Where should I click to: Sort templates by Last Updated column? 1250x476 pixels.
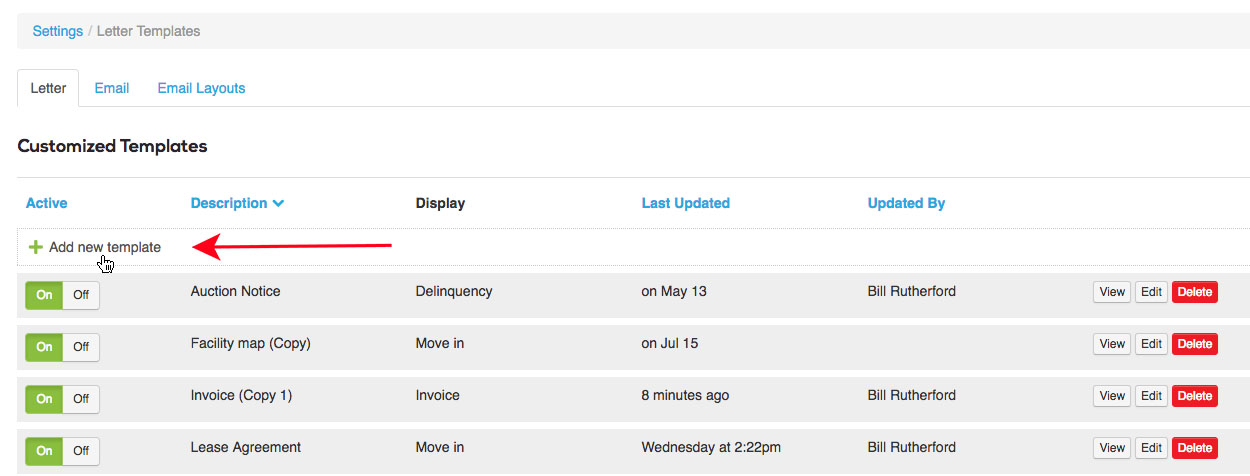(x=685, y=203)
